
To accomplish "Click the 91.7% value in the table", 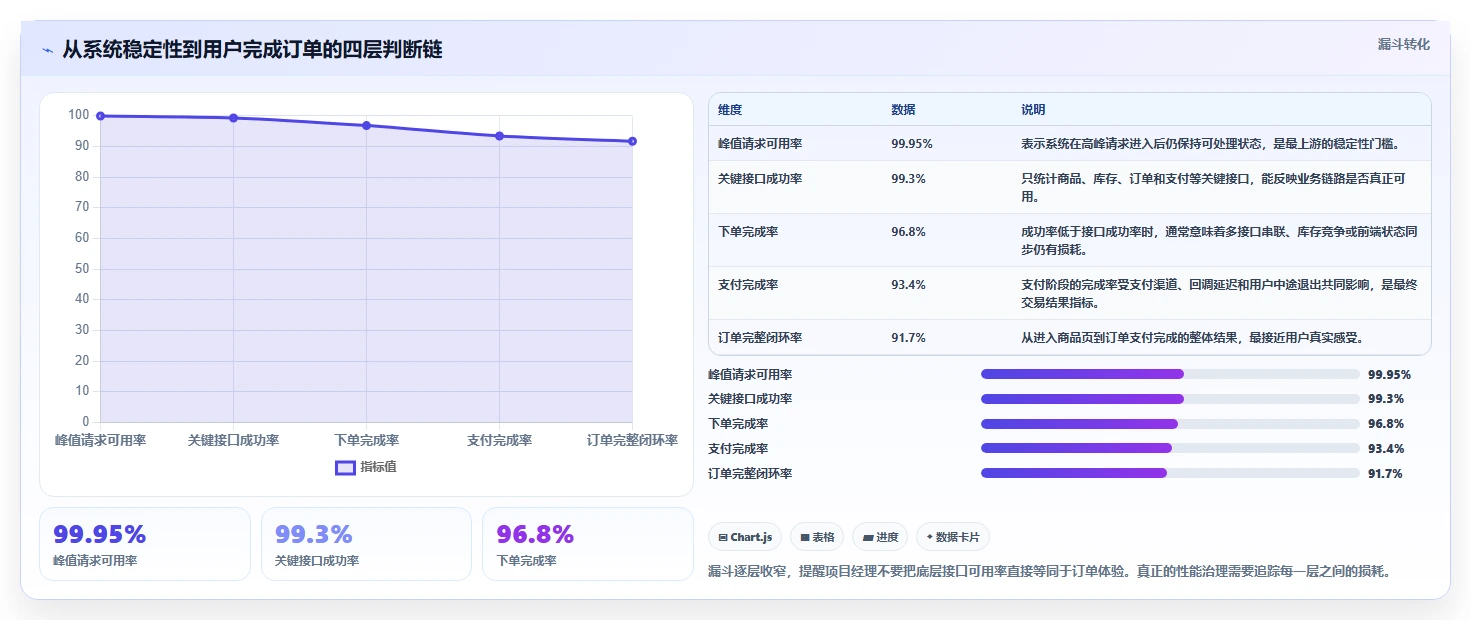I will [x=908, y=338].
